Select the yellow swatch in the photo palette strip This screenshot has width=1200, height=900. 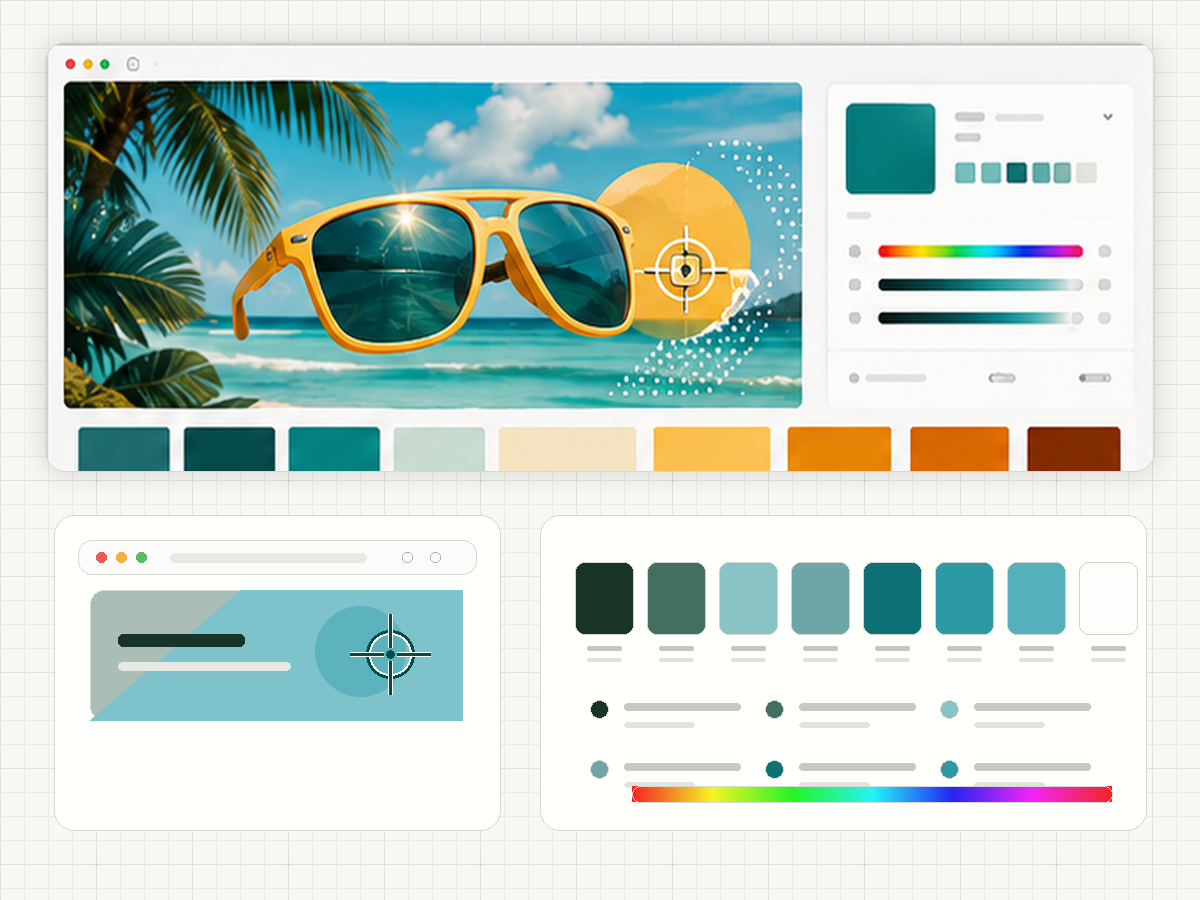pyautogui.click(x=712, y=449)
